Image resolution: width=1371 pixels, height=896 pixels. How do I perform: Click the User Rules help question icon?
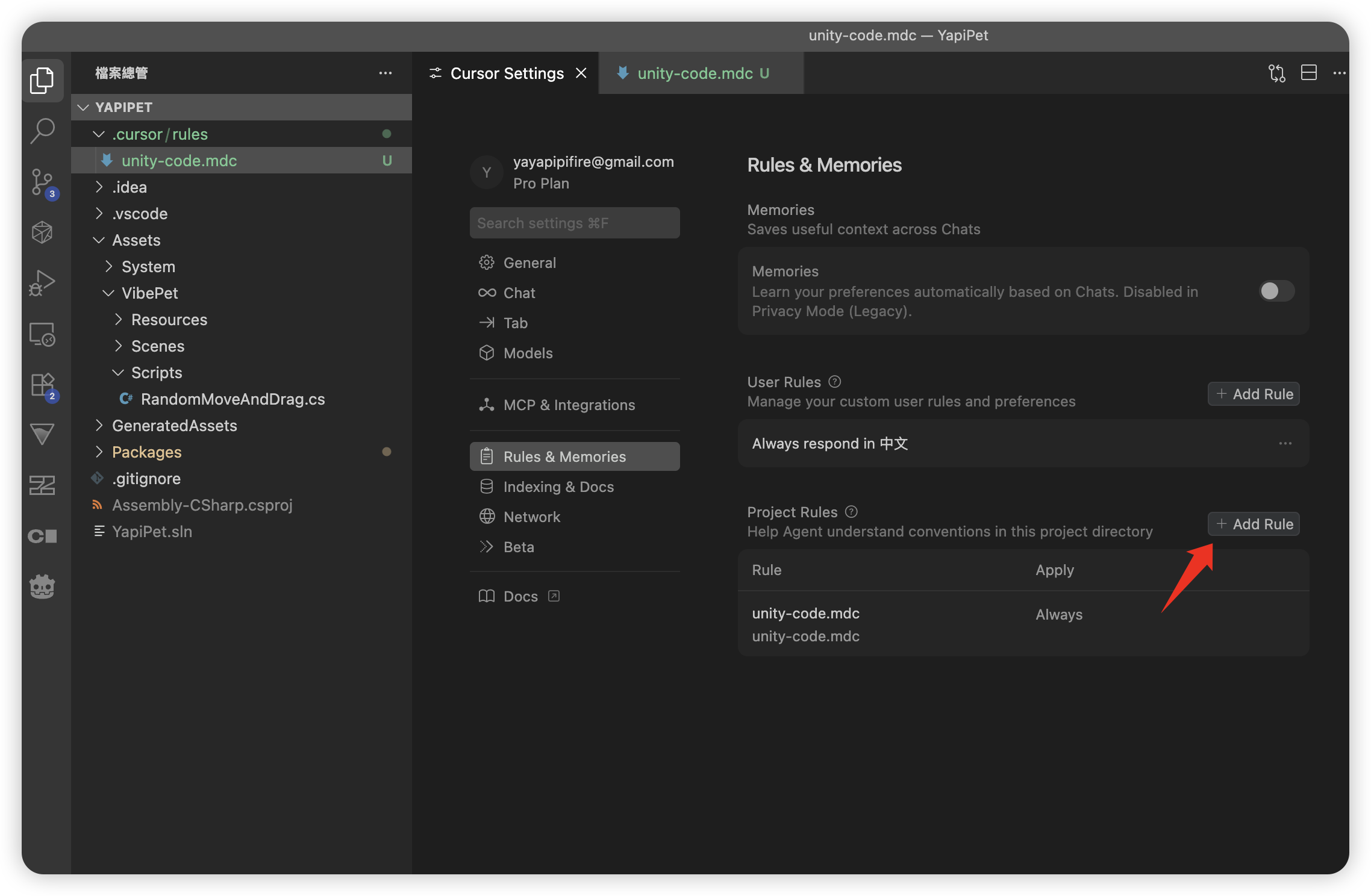(x=834, y=382)
